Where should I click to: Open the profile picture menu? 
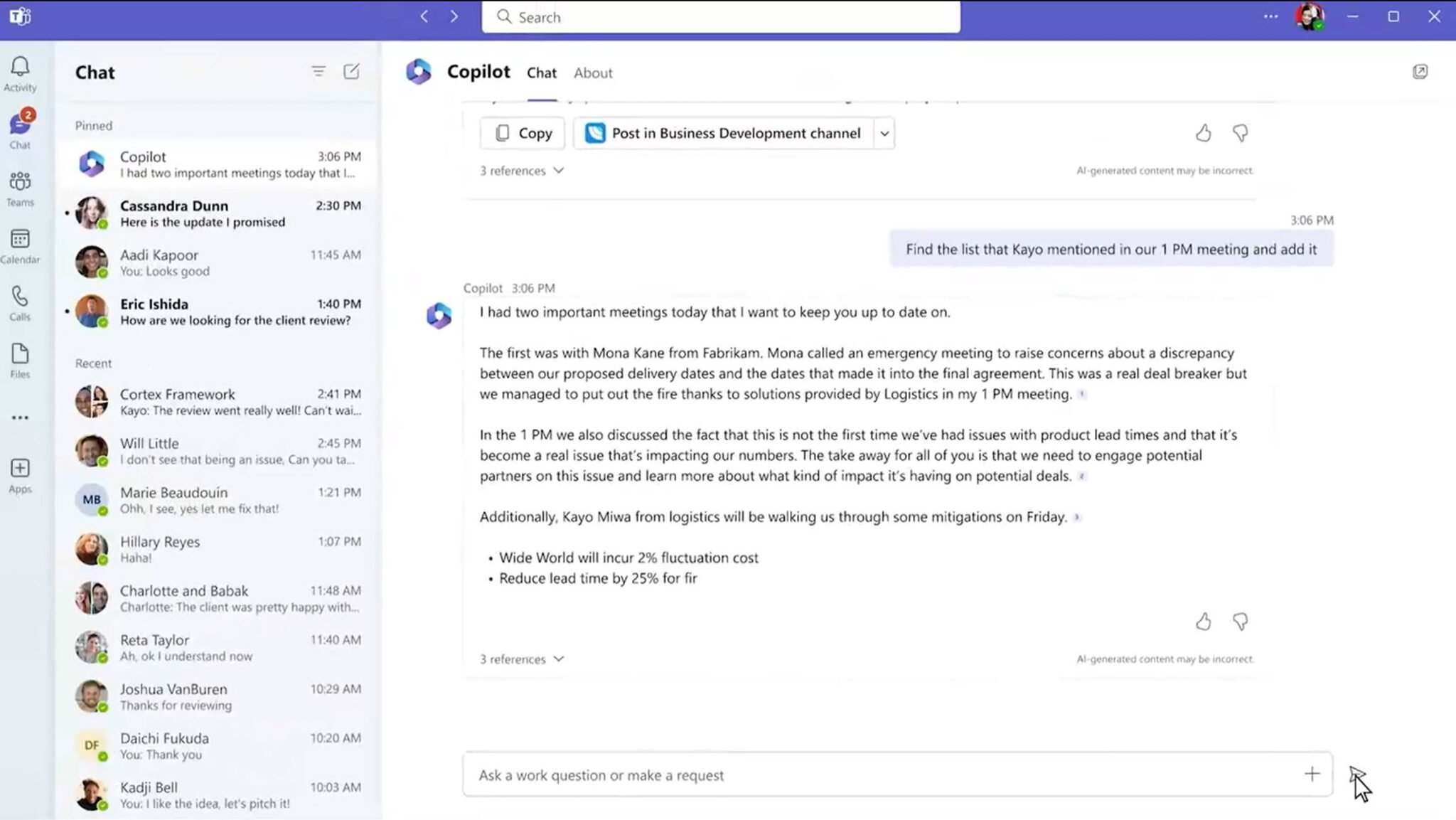1310,16
